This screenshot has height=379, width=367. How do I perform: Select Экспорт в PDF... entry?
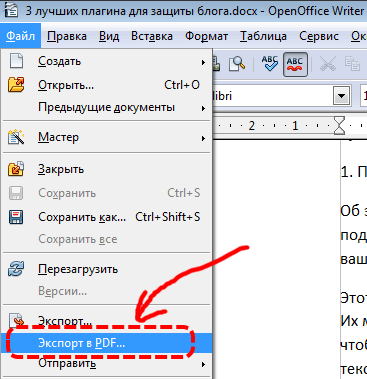point(107,343)
